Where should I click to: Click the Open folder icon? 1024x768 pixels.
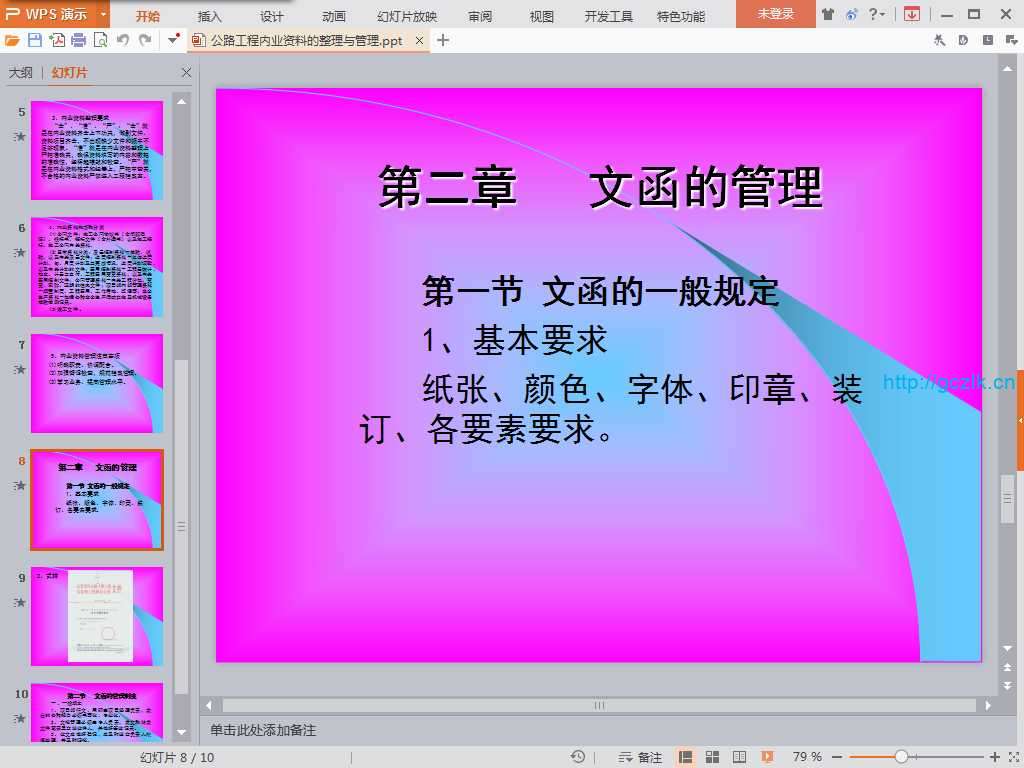pos(12,40)
